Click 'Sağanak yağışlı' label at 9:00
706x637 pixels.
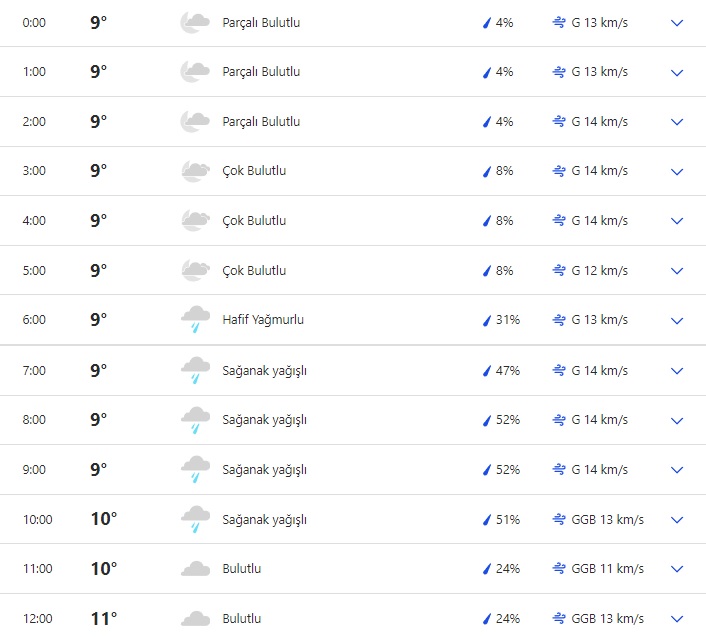264,470
